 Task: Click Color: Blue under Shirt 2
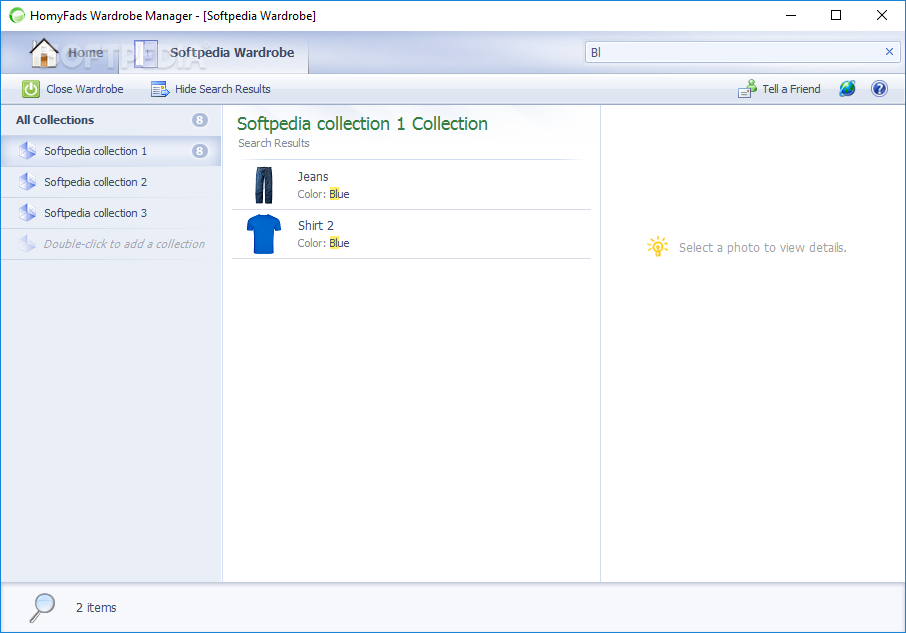coord(323,243)
